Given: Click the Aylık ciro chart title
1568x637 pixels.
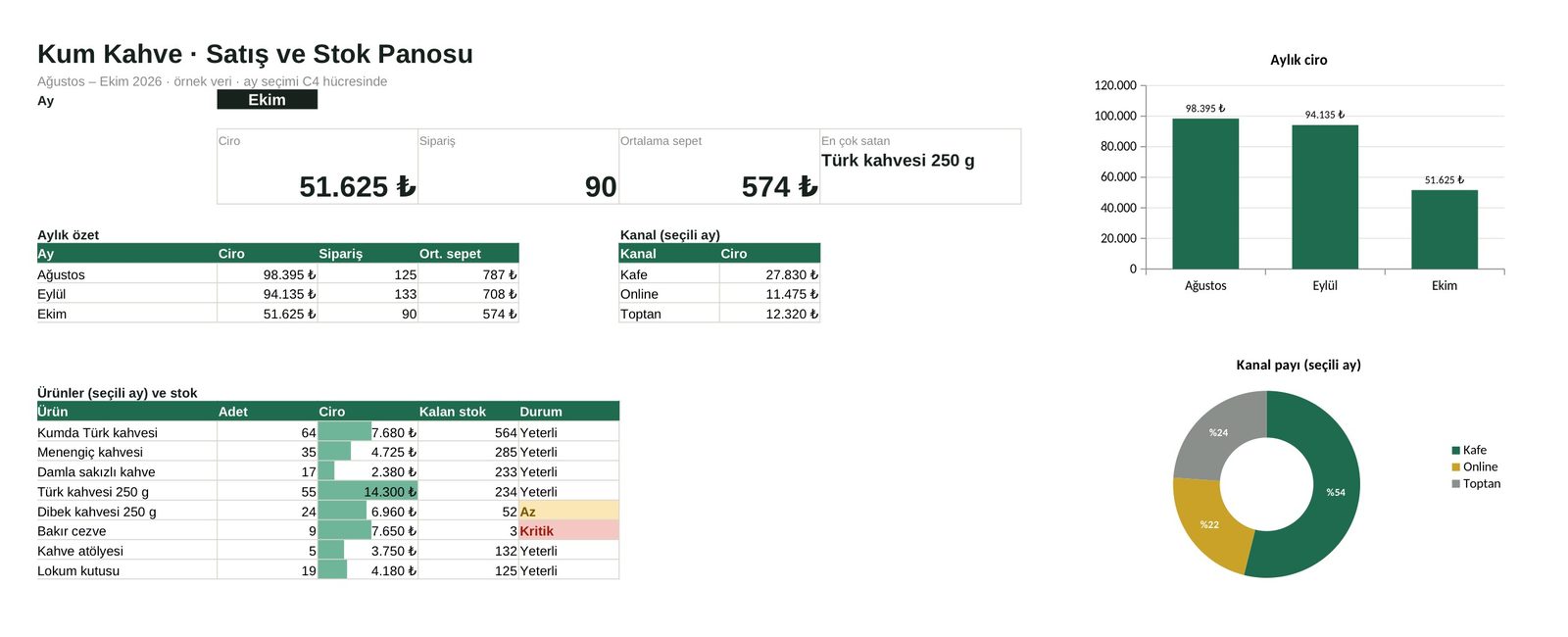Looking at the screenshot, I should click(x=1298, y=60).
